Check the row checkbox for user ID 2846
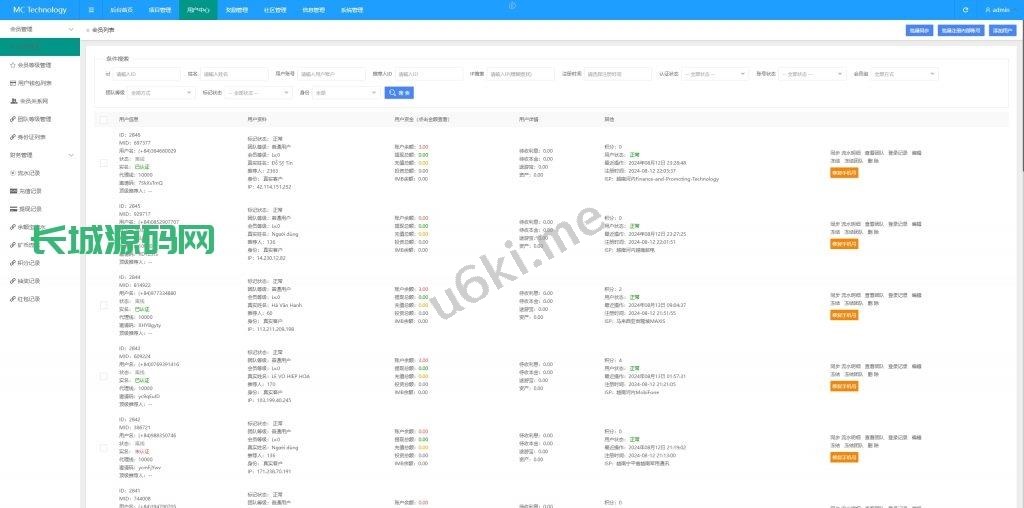Screen dimensions: 1024x508 pos(104,161)
